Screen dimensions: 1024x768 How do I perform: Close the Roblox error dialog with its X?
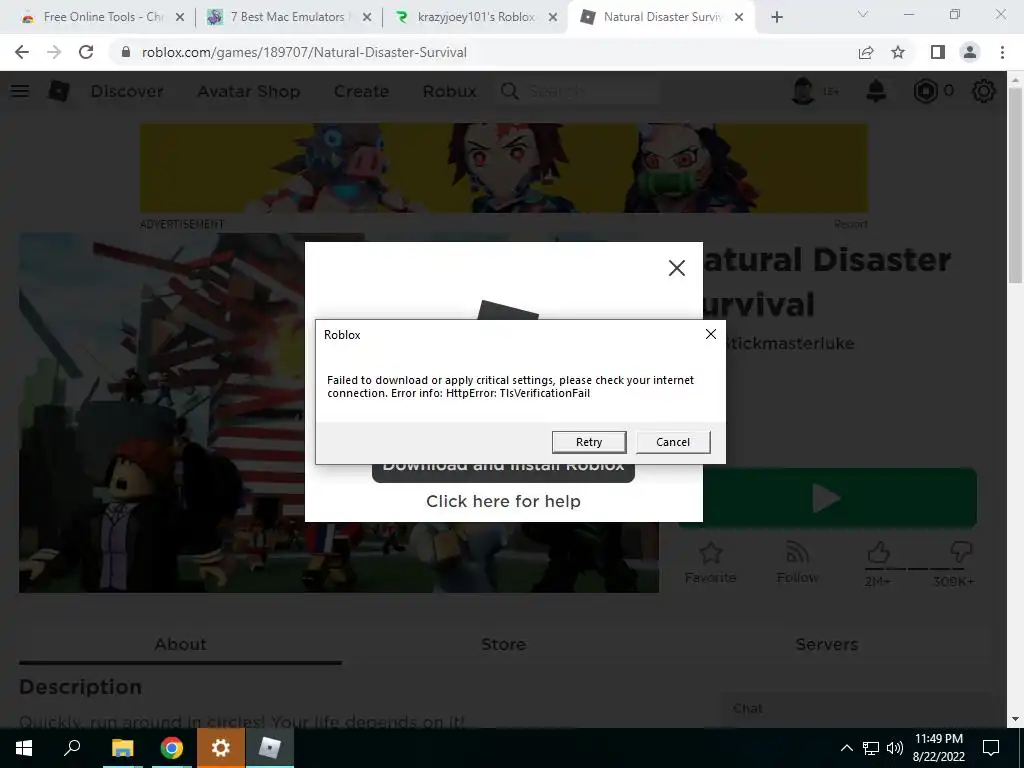711,334
